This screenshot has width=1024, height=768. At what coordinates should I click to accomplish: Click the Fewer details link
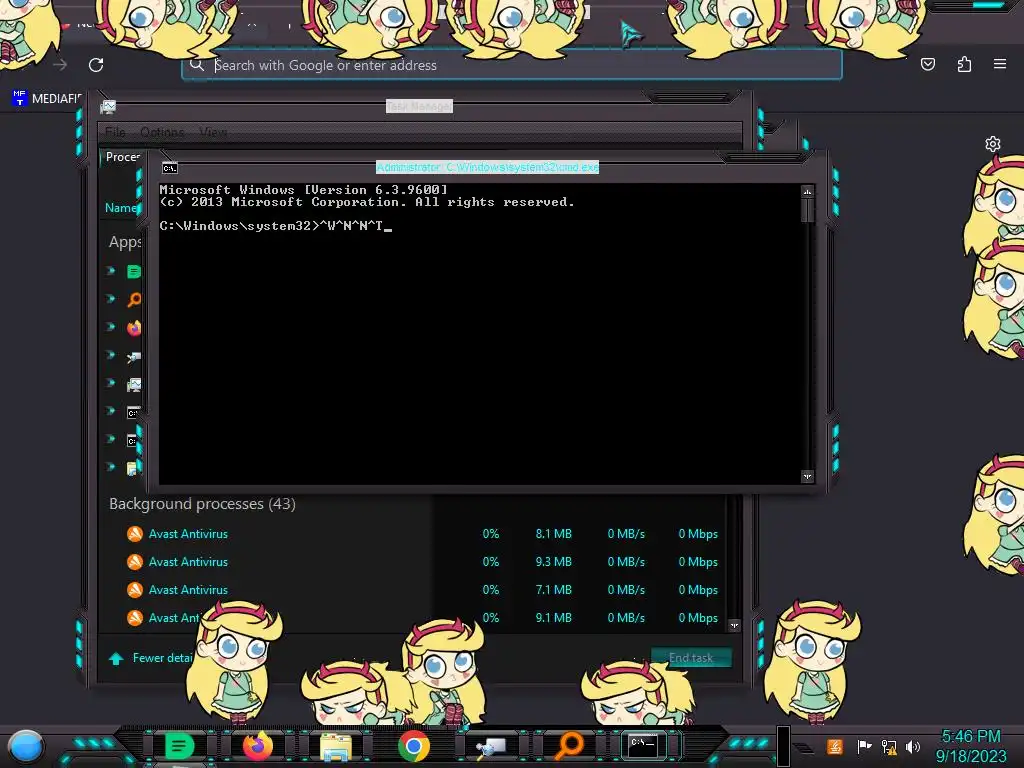tap(163, 658)
